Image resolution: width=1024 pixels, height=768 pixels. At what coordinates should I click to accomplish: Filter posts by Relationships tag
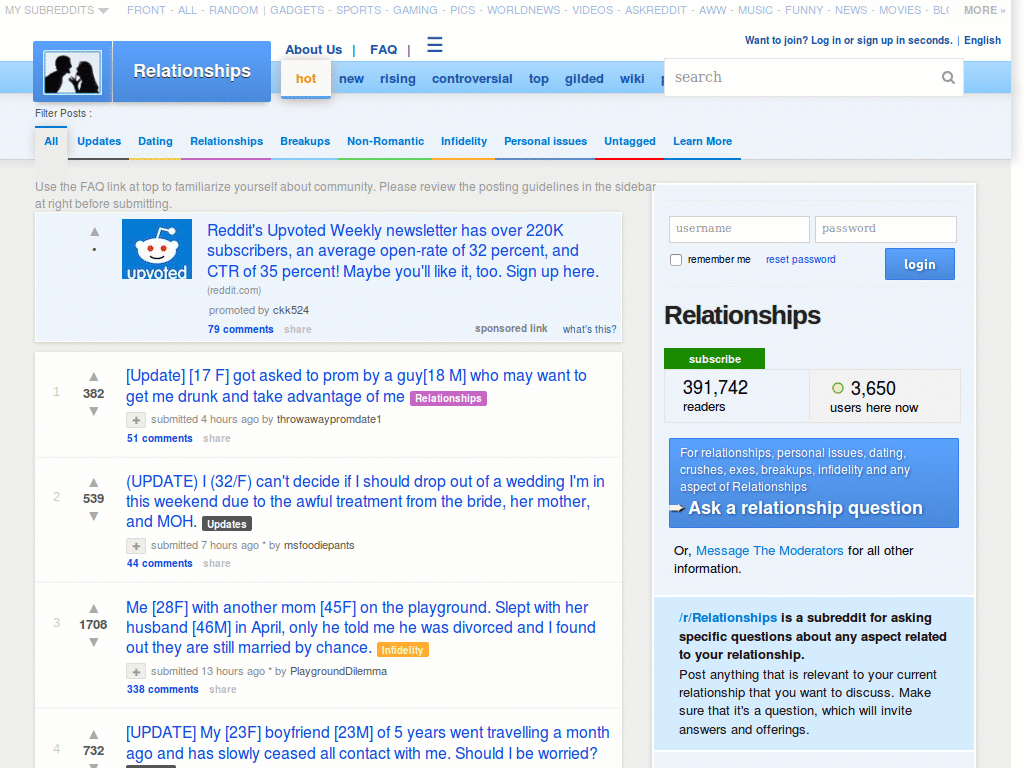pyautogui.click(x=227, y=142)
